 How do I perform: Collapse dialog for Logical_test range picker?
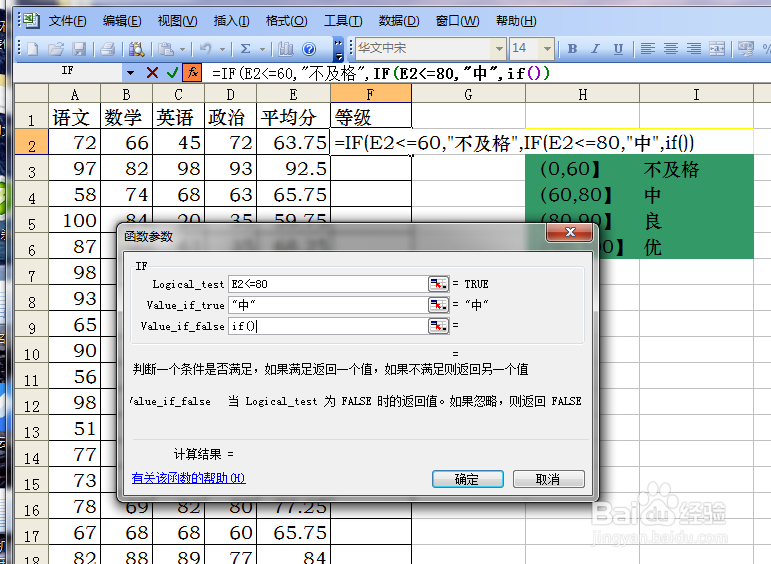pos(438,284)
